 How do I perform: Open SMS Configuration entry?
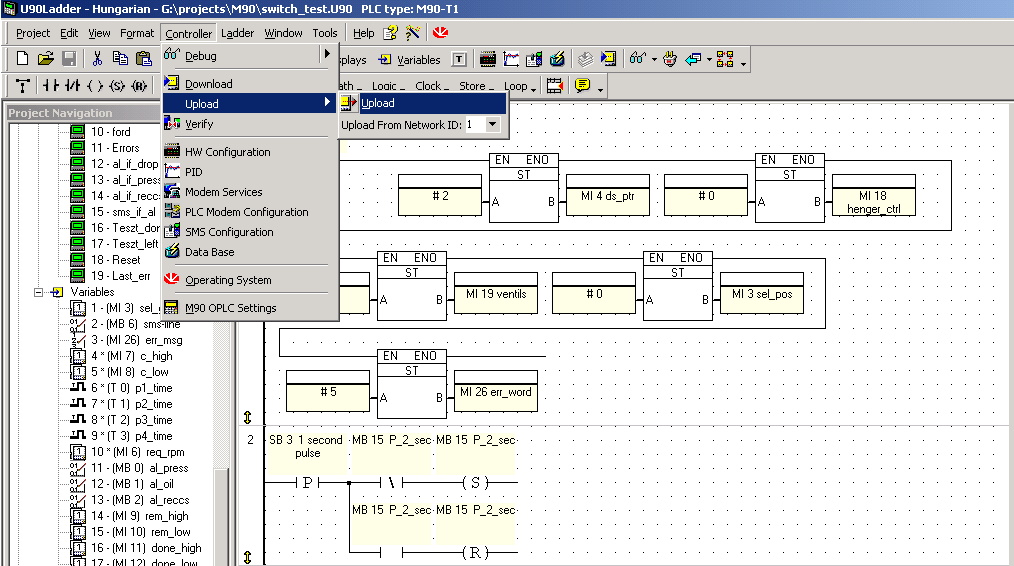click(249, 232)
